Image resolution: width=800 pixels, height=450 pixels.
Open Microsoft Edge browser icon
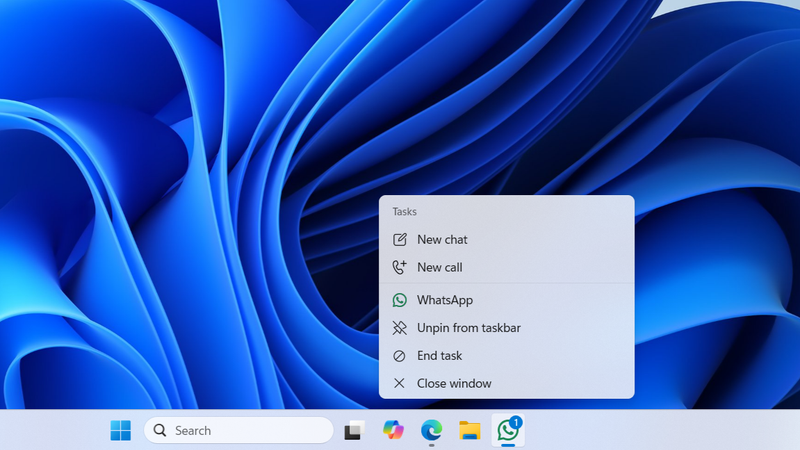431,430
